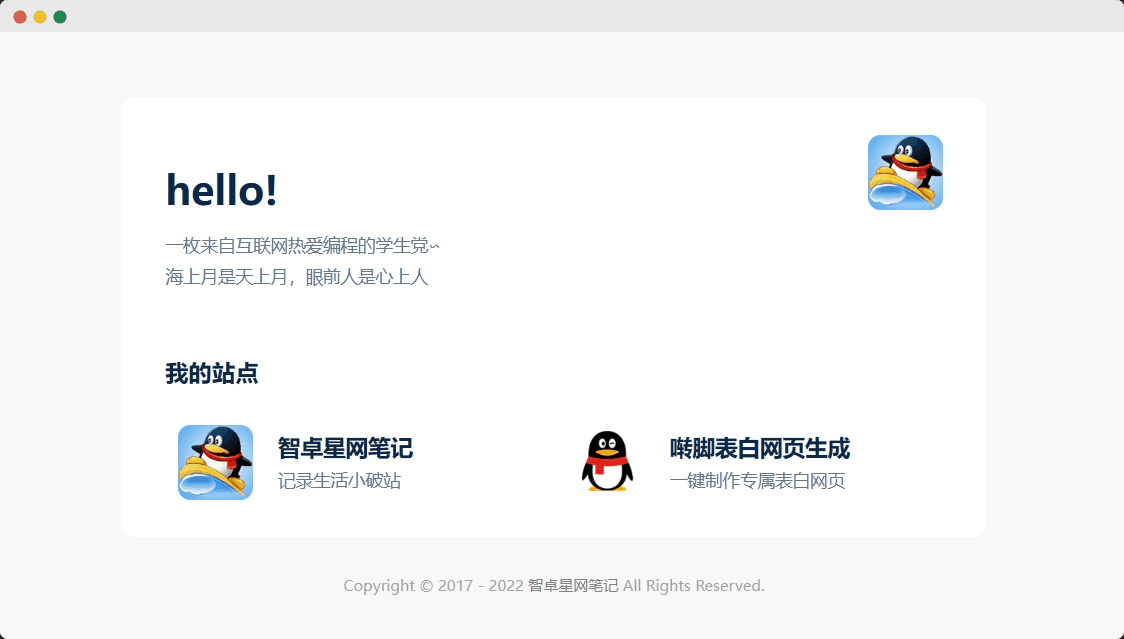Click the QQ penguin icon with red scarf

(607, 462)
